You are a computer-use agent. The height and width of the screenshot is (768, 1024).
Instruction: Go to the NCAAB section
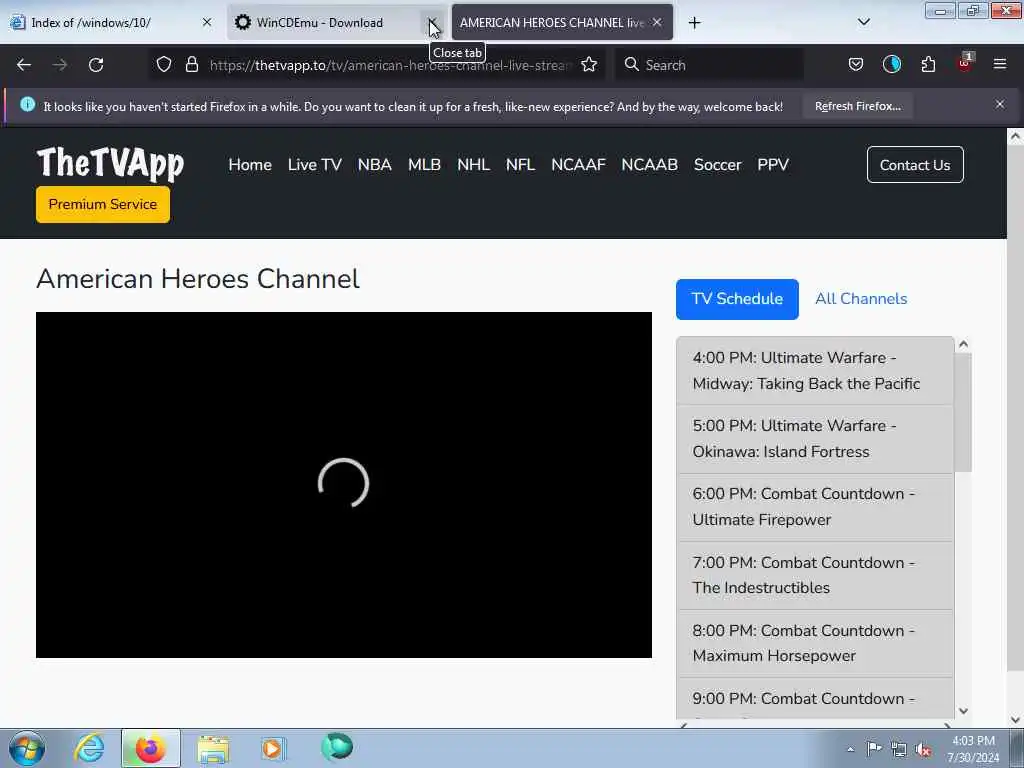click(650, 165)
